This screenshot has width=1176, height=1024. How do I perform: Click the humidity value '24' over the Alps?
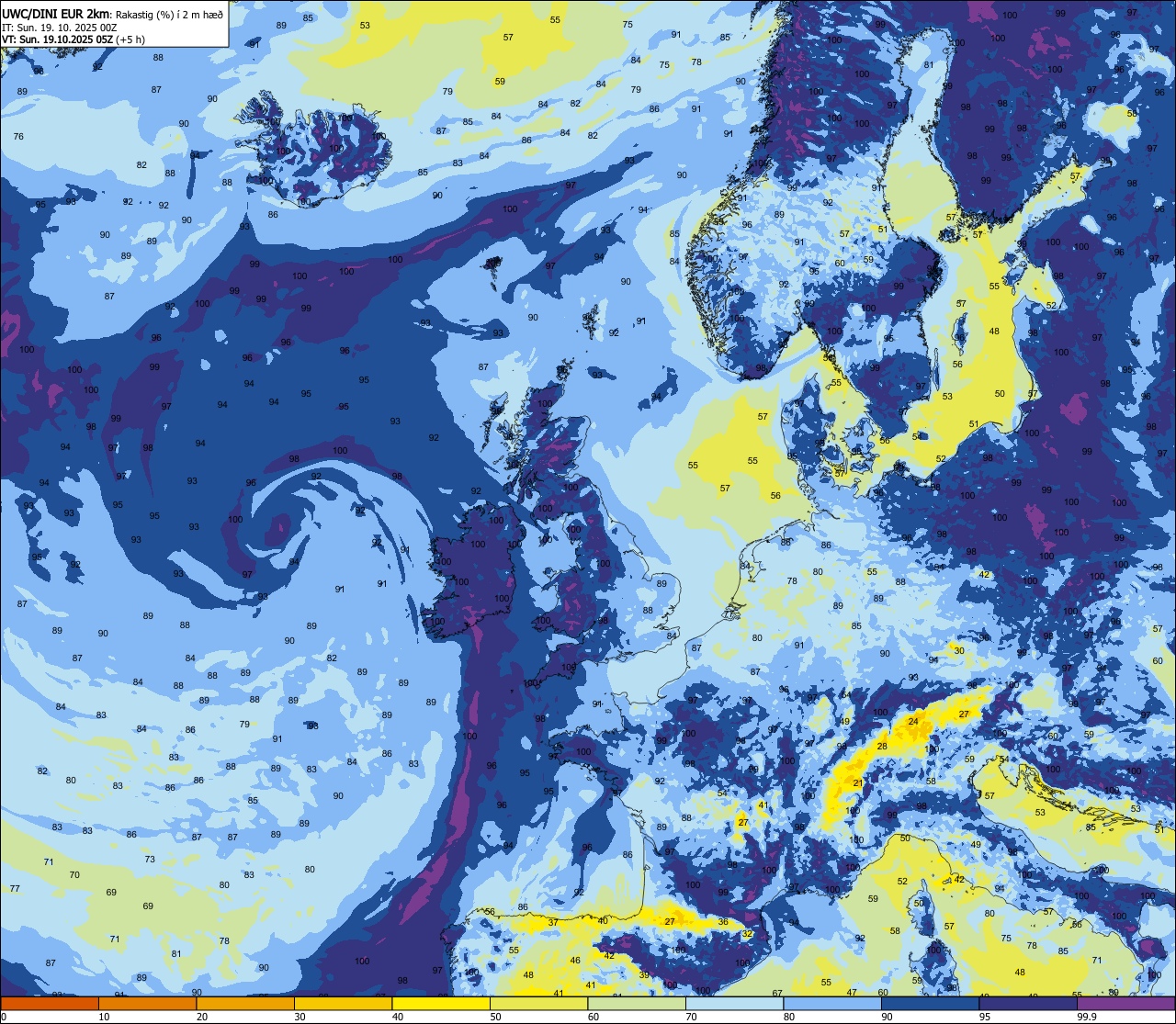[x=912, y=722]
